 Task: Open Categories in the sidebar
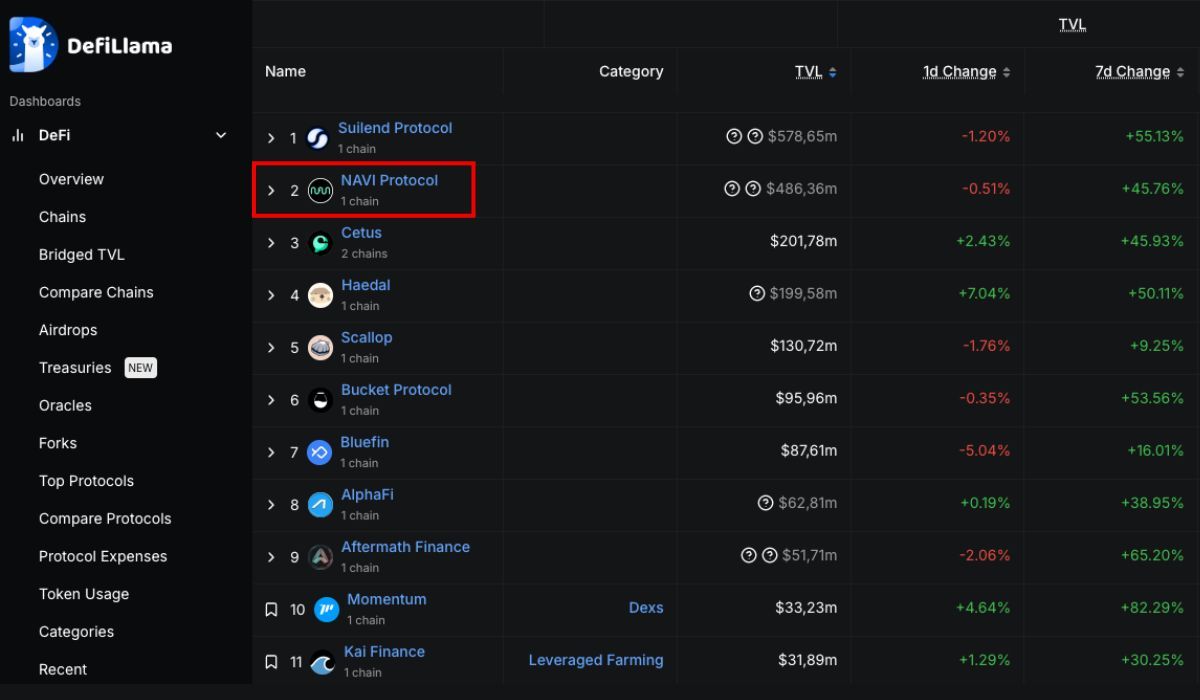pyautogui.click(x=76, y=632)
